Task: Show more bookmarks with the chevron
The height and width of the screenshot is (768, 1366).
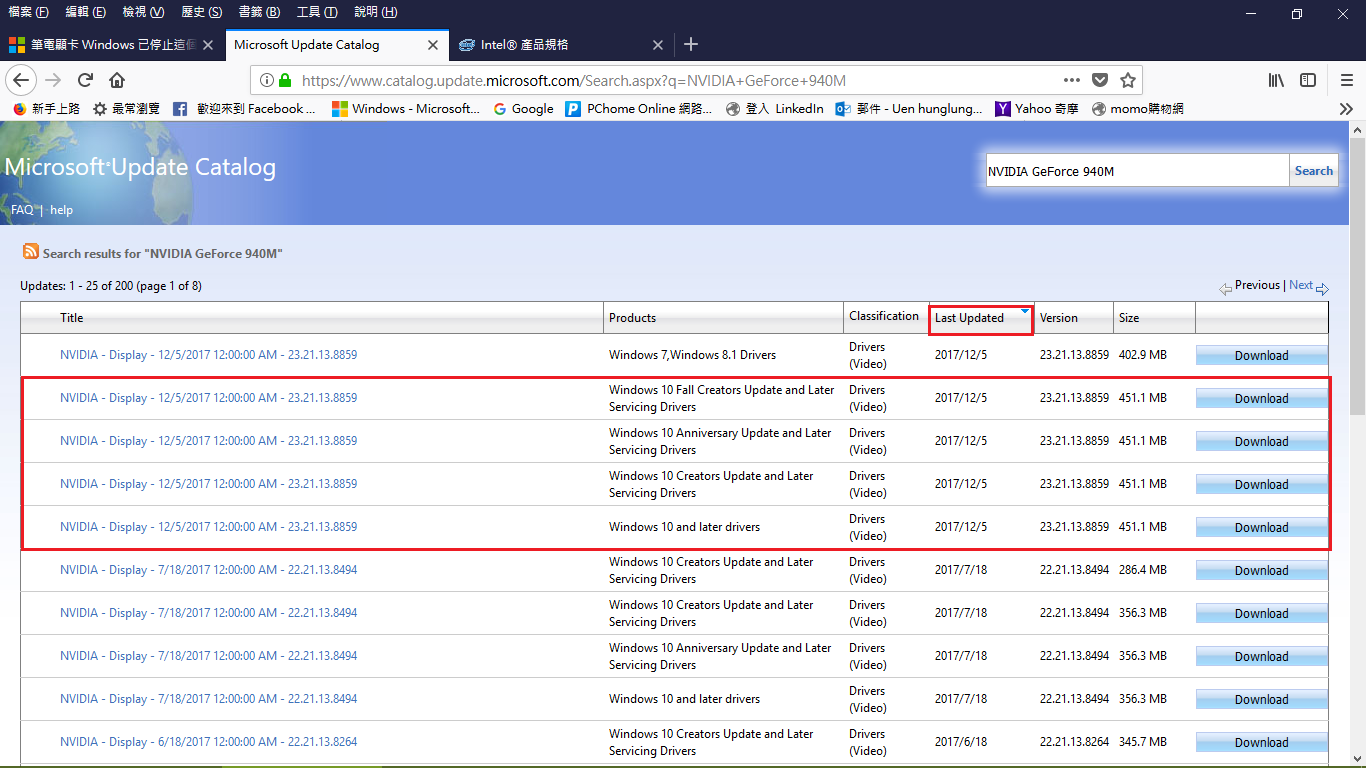Action: pyautogui.click(x=1346, y=108)
